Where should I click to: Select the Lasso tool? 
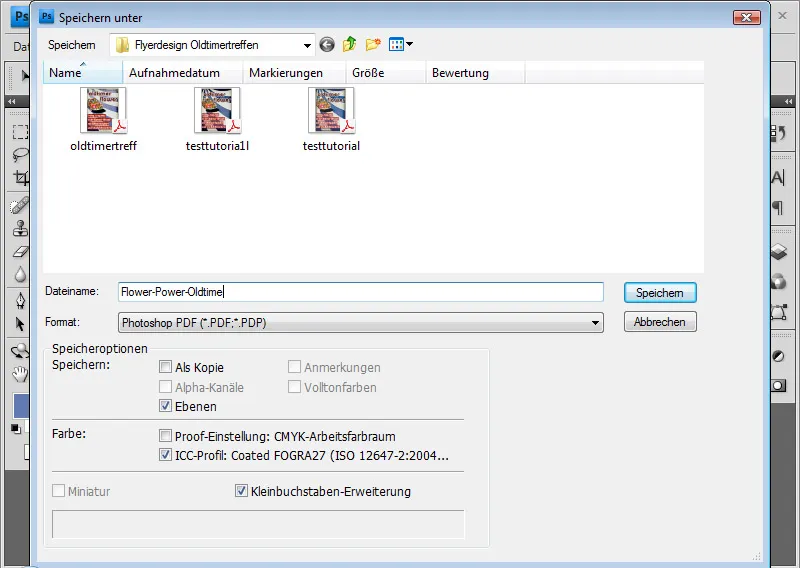[20, 154]
